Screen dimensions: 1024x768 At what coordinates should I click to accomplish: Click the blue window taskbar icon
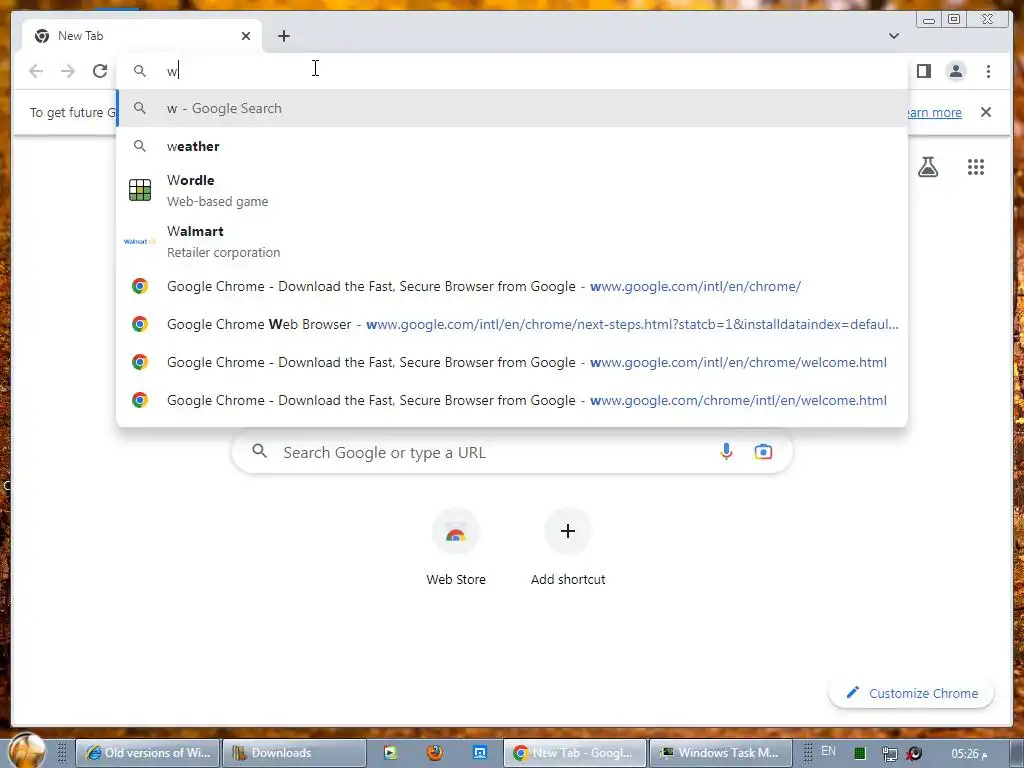click(x=479, y=753)
